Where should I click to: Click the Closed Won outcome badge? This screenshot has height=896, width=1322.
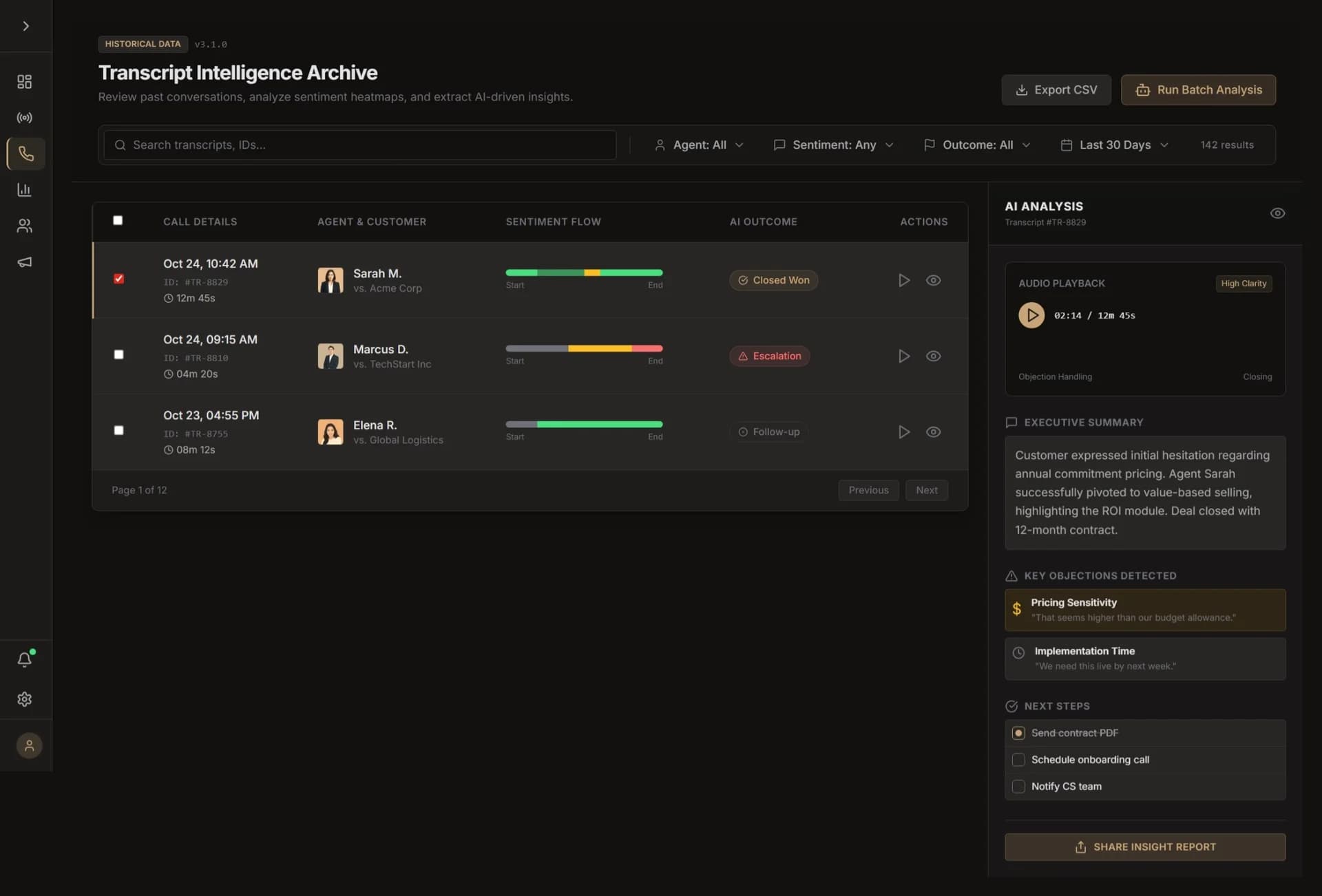click(773, 280)
